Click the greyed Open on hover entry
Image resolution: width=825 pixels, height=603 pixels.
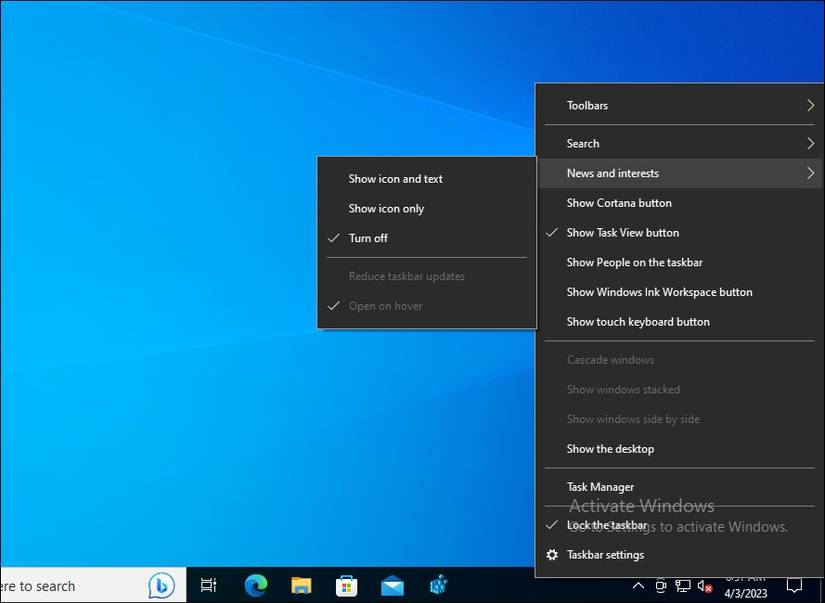tap(427, 306)
